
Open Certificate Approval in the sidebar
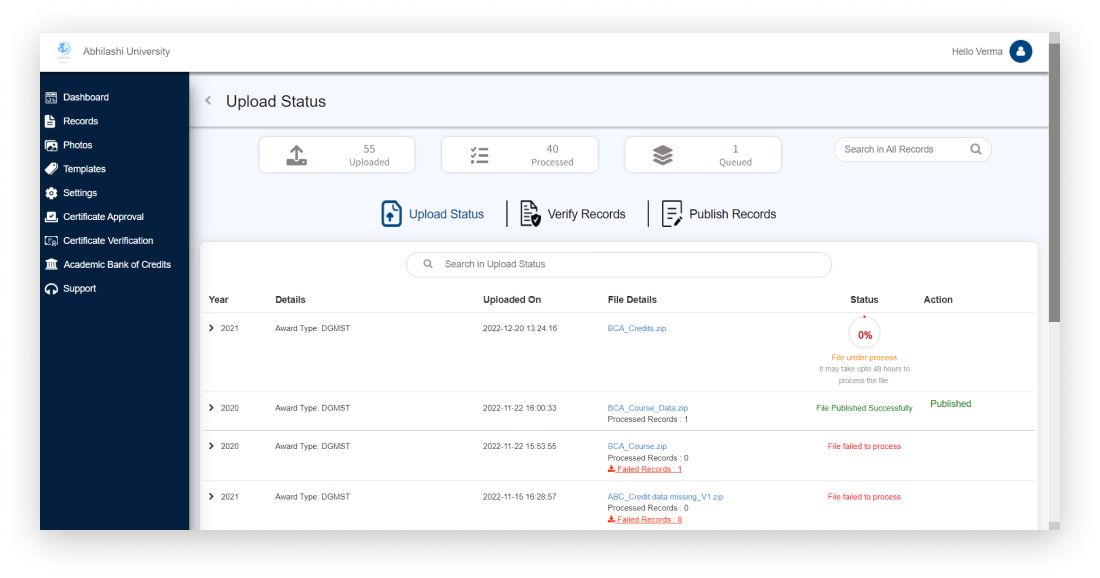pos(100,216)
